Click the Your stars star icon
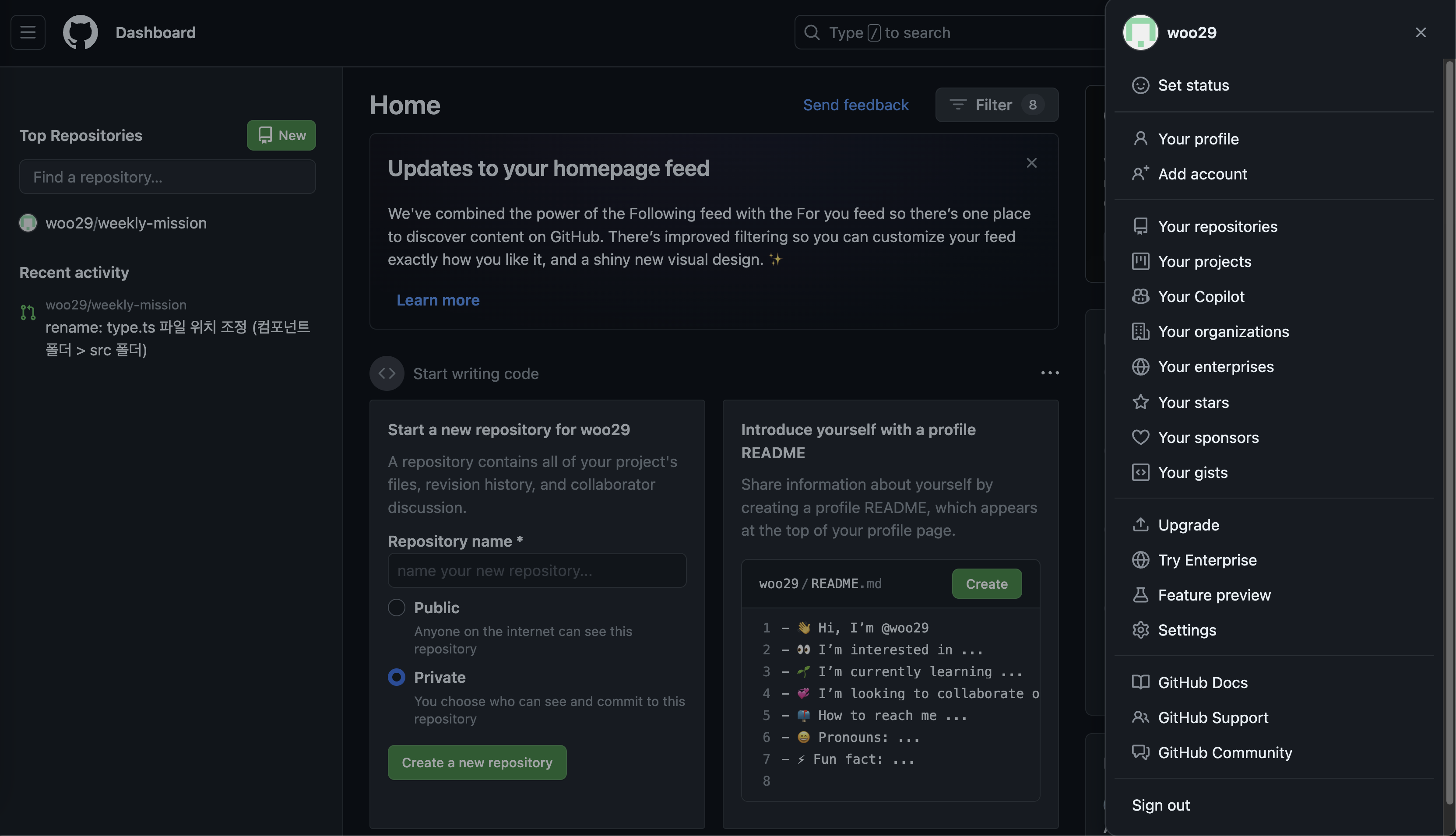 click(x=1140, y=402)
